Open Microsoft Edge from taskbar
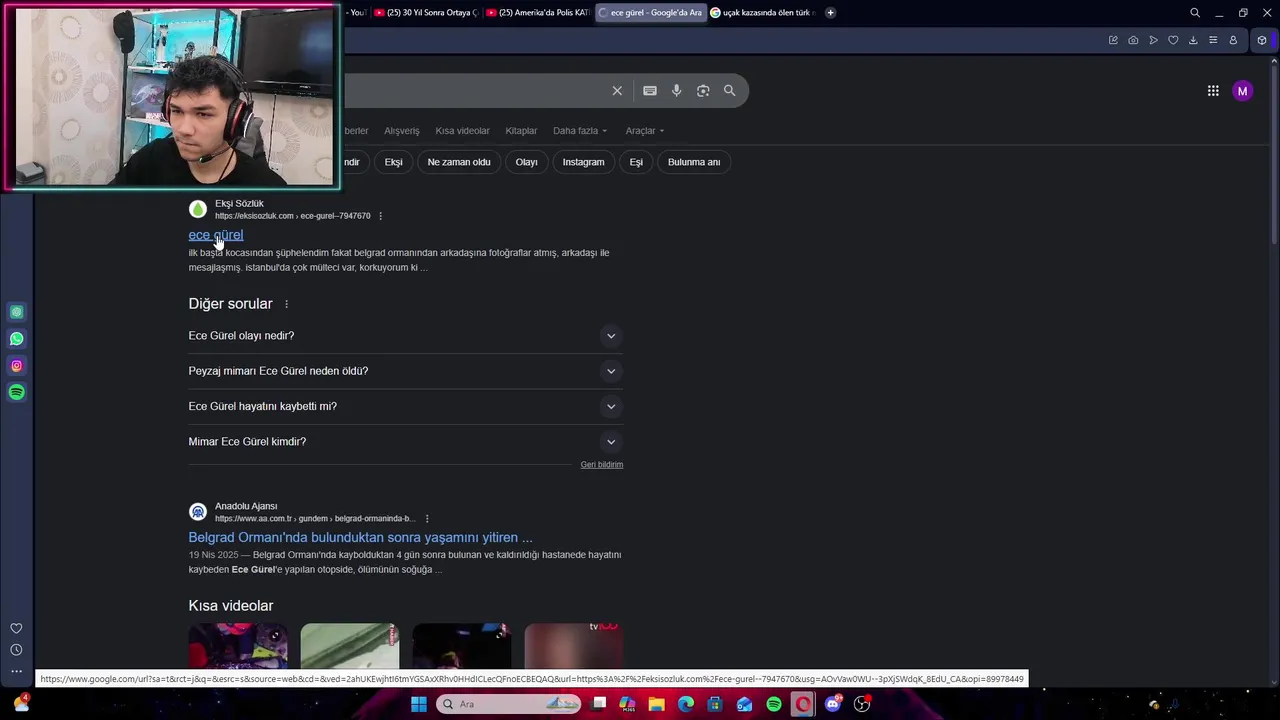Viewport: 1280px width, 720px height. pyautogui.click(x=686, y=704)
